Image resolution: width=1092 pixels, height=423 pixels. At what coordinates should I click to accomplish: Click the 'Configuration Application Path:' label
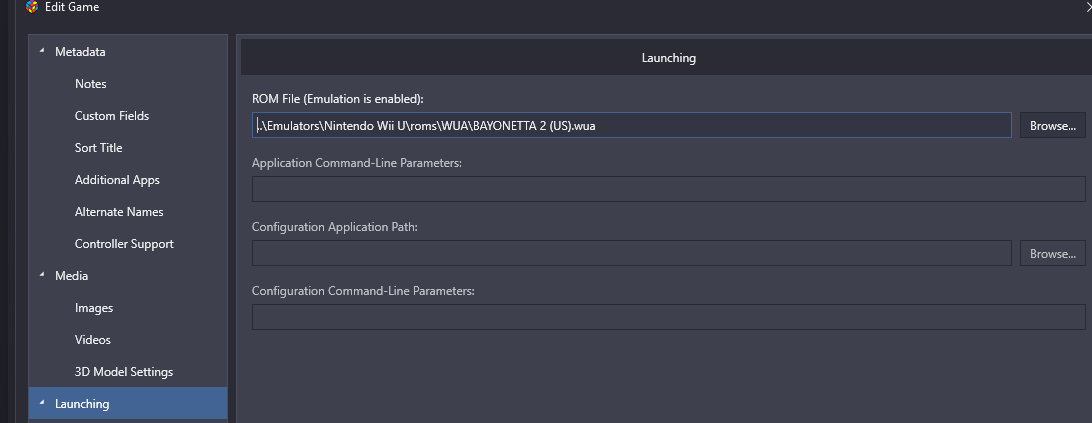point(334,227)
